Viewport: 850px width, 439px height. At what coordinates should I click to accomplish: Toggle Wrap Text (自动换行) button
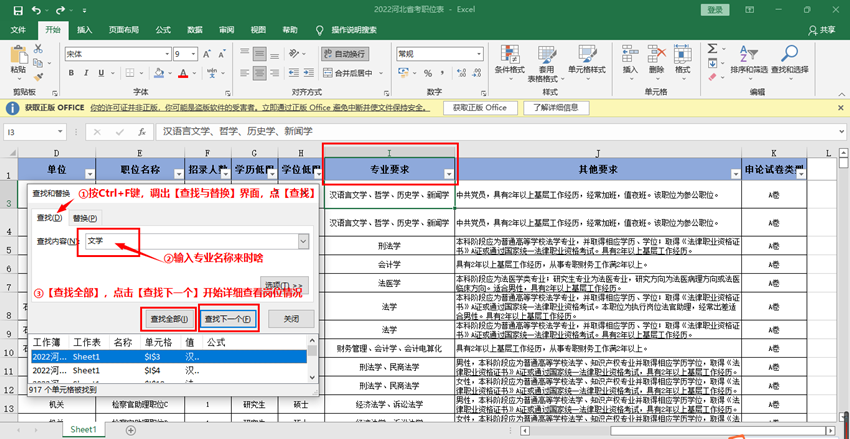[345, 54]
